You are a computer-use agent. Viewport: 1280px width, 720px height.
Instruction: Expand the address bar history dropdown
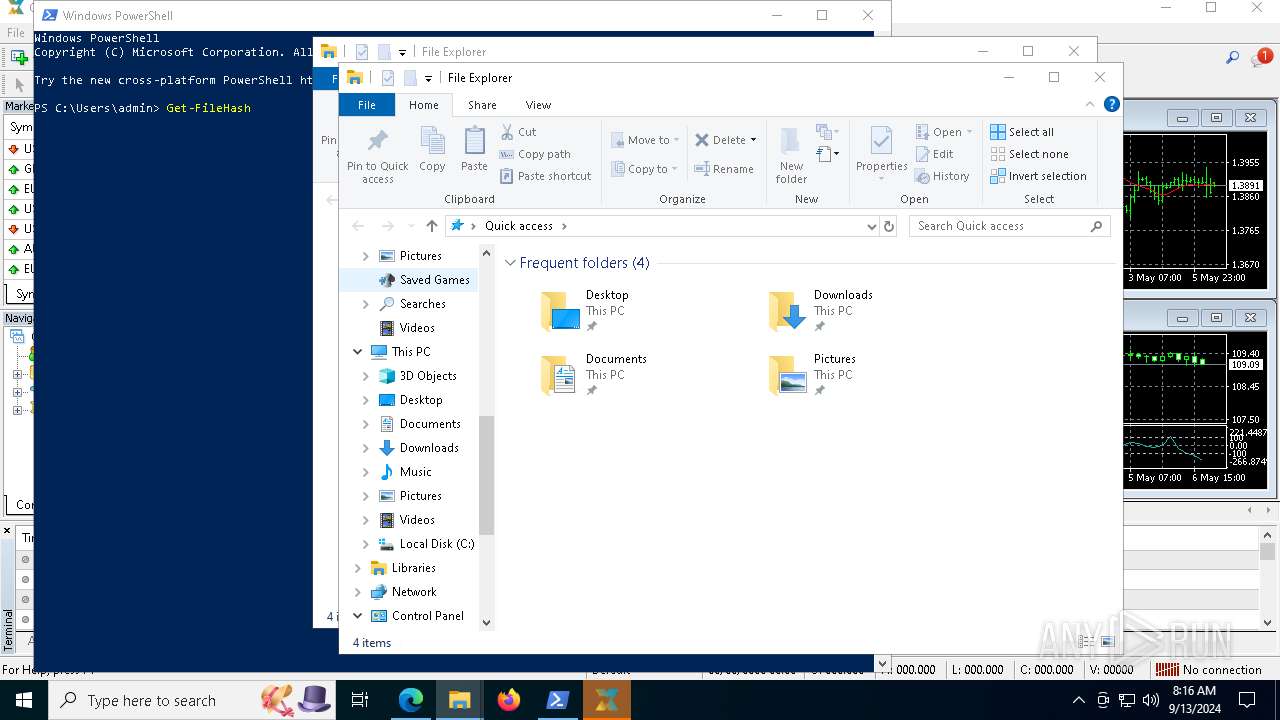(x=871, y=226)
